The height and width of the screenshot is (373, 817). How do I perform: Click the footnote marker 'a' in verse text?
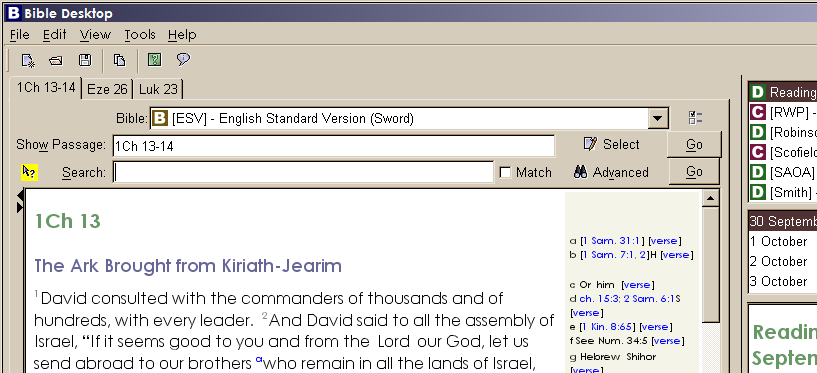(258, 359)
